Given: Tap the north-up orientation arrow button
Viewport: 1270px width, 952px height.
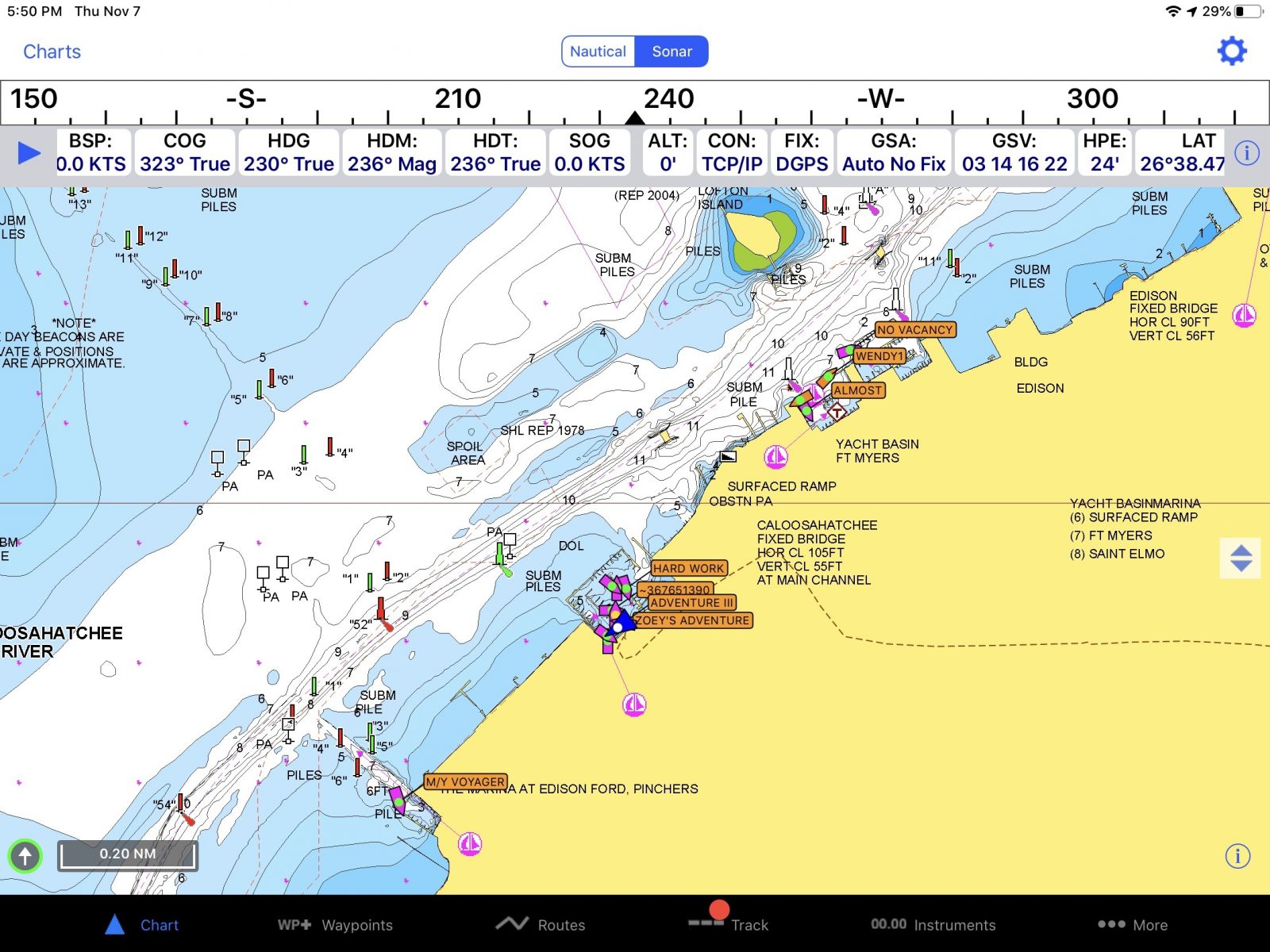Looking at the screenshot, I should (x=25, y=856).
